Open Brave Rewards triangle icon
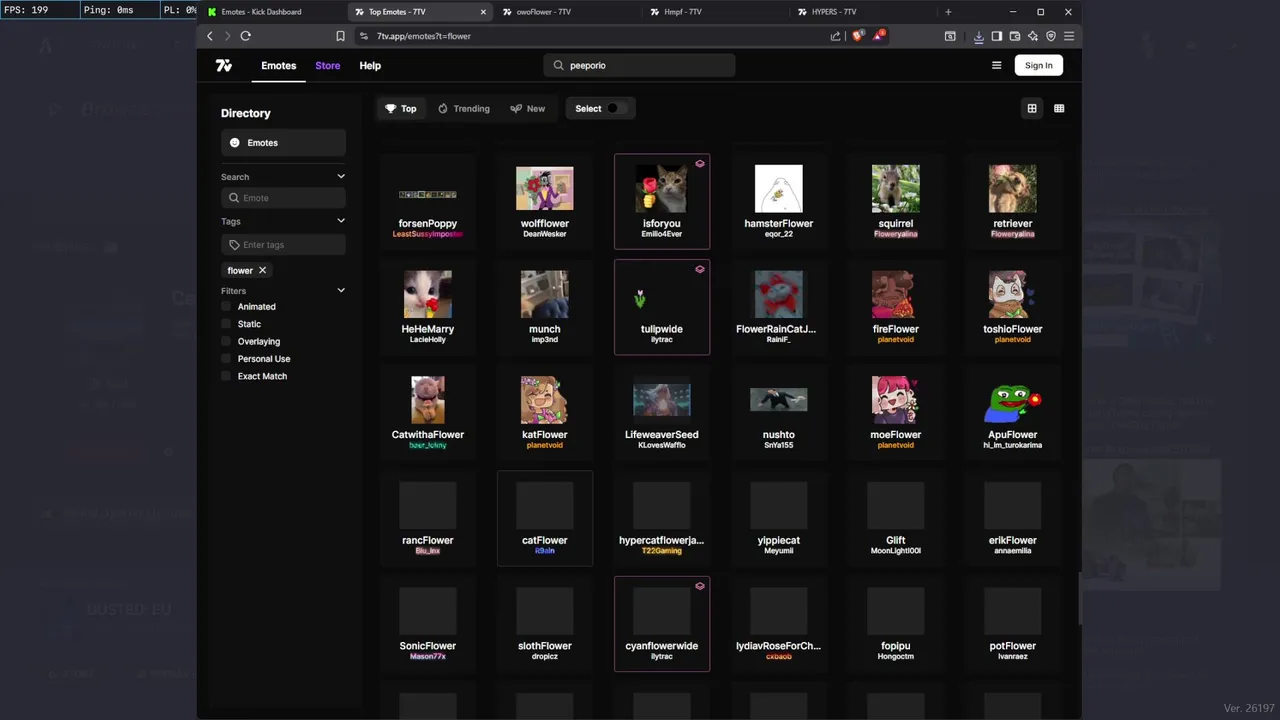The image size is (1280, 720). pyautogui.click(x=878, y=36)
